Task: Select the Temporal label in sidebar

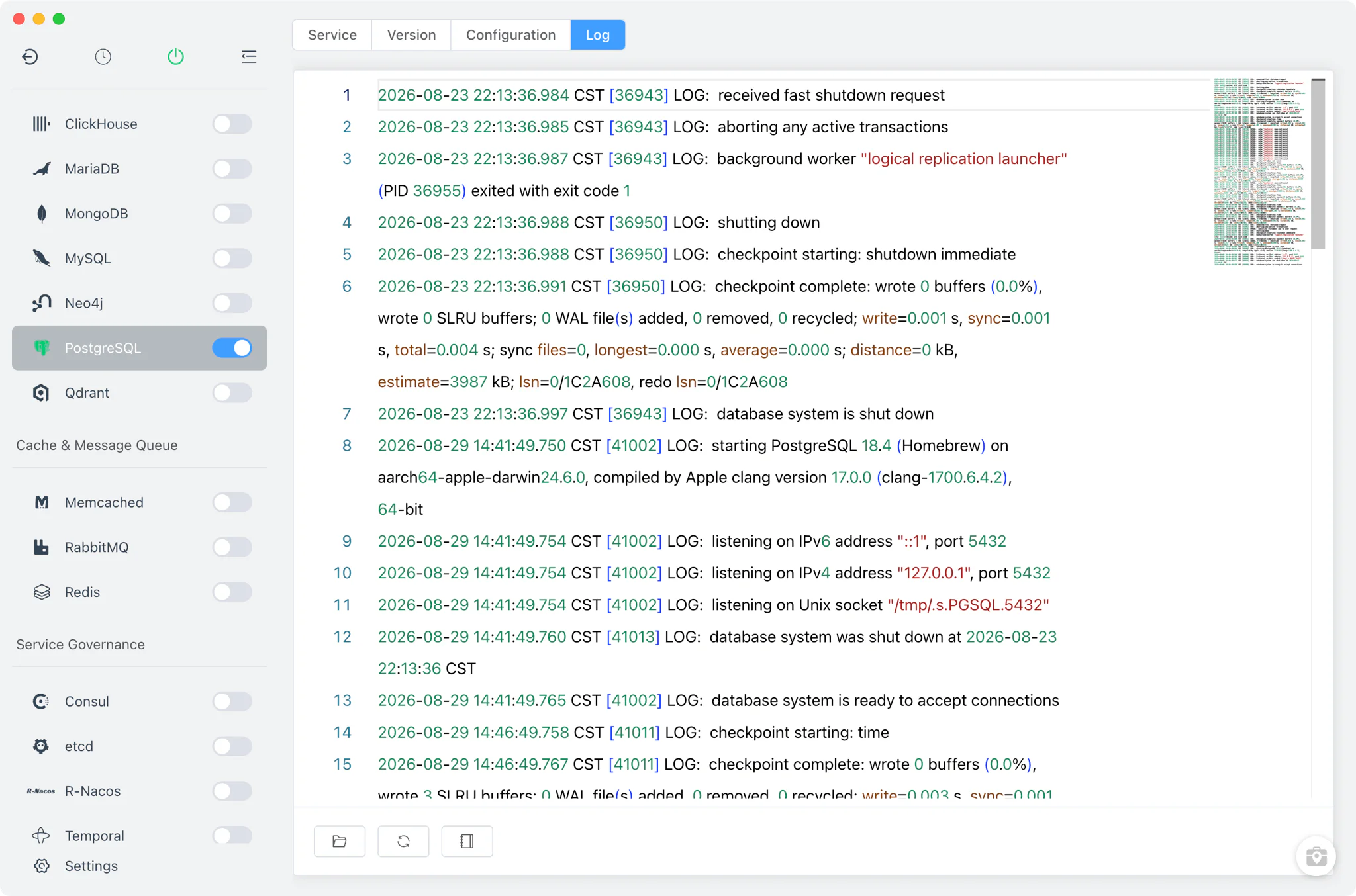Action: click(94, 835)
